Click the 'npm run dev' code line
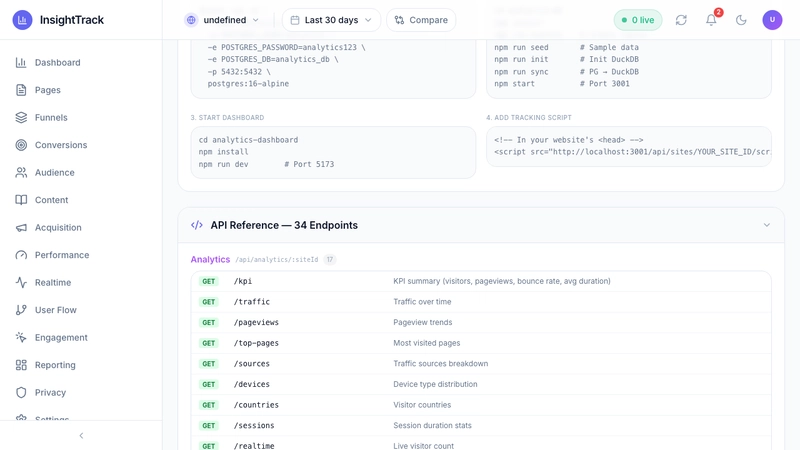Image resolution: width=800 pixels, height=450 pixels. coord(266,164)
